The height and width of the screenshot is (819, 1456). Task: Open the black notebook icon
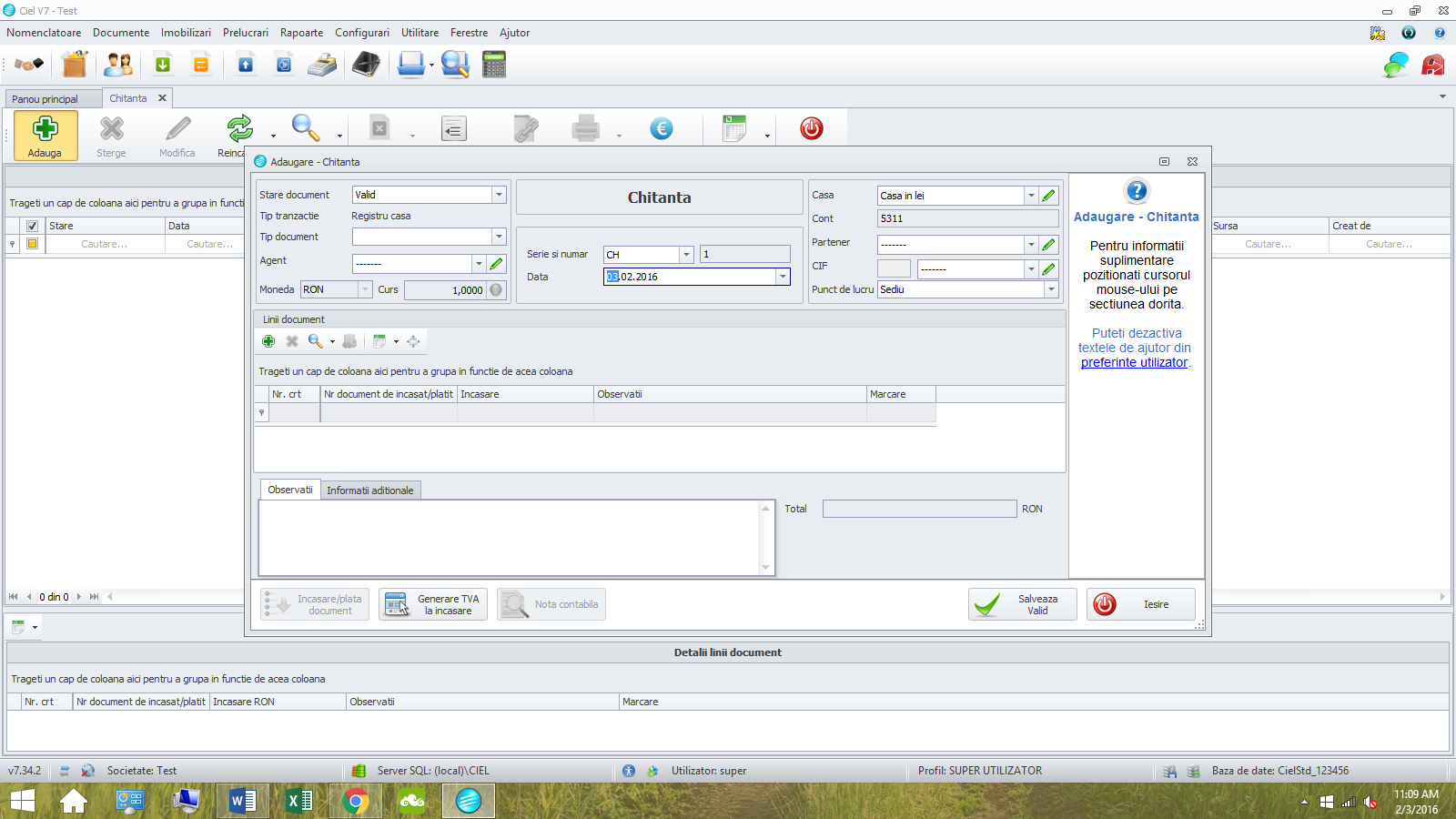(366, 65)
